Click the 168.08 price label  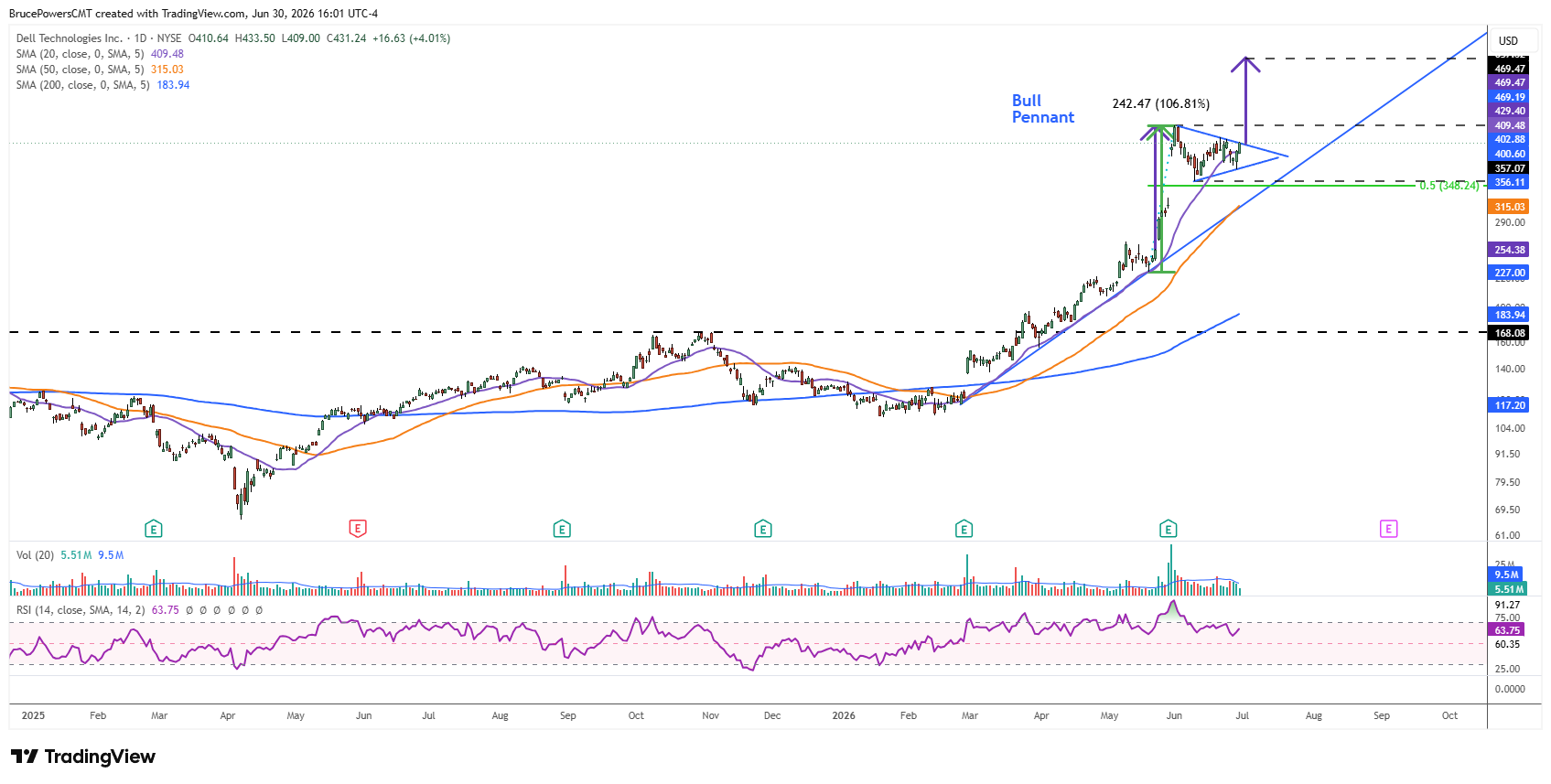tap(1510, 333)
